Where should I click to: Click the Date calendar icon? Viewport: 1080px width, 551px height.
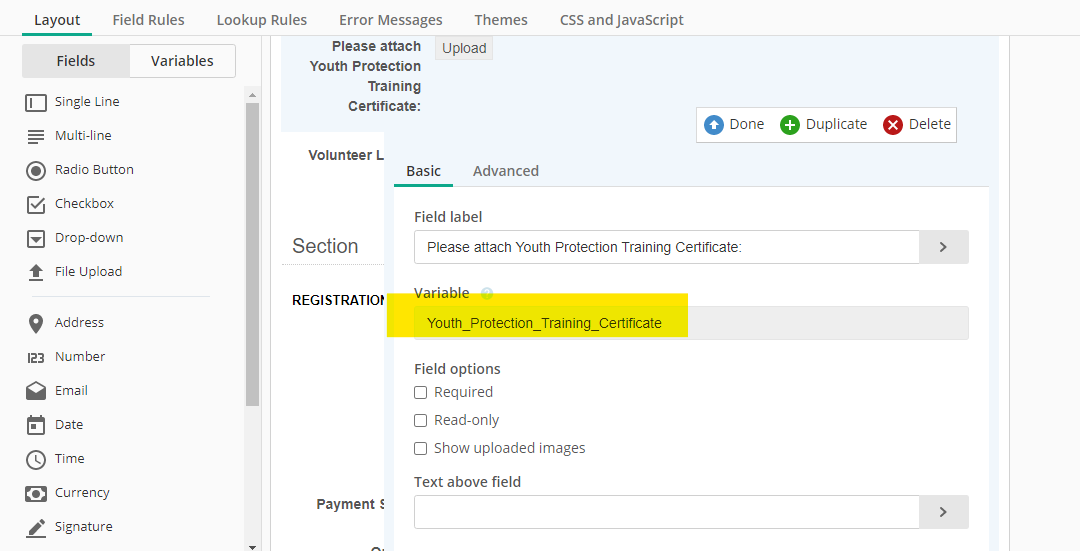tap(36, 425)
